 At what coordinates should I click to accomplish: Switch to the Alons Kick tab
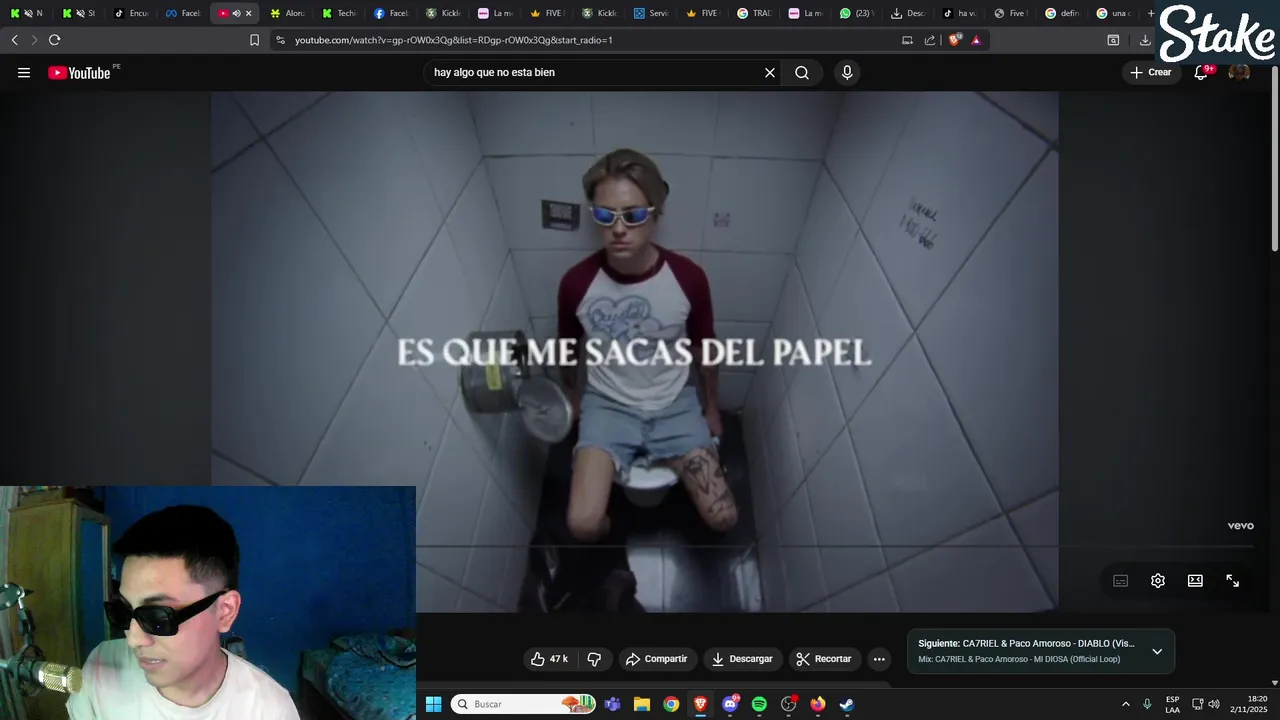click(288, 13)
